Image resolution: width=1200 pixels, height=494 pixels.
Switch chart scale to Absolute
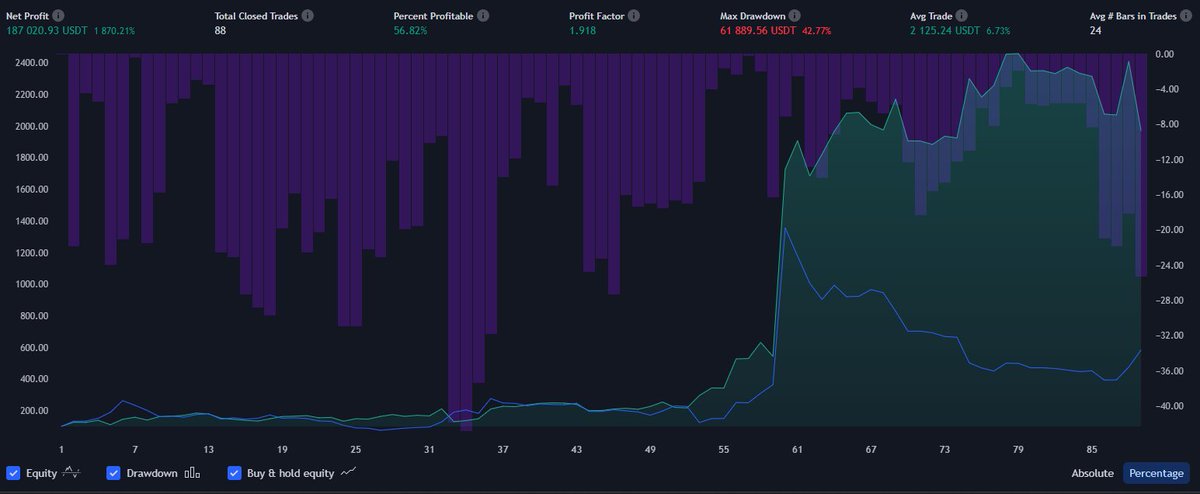click(1093, 473)
